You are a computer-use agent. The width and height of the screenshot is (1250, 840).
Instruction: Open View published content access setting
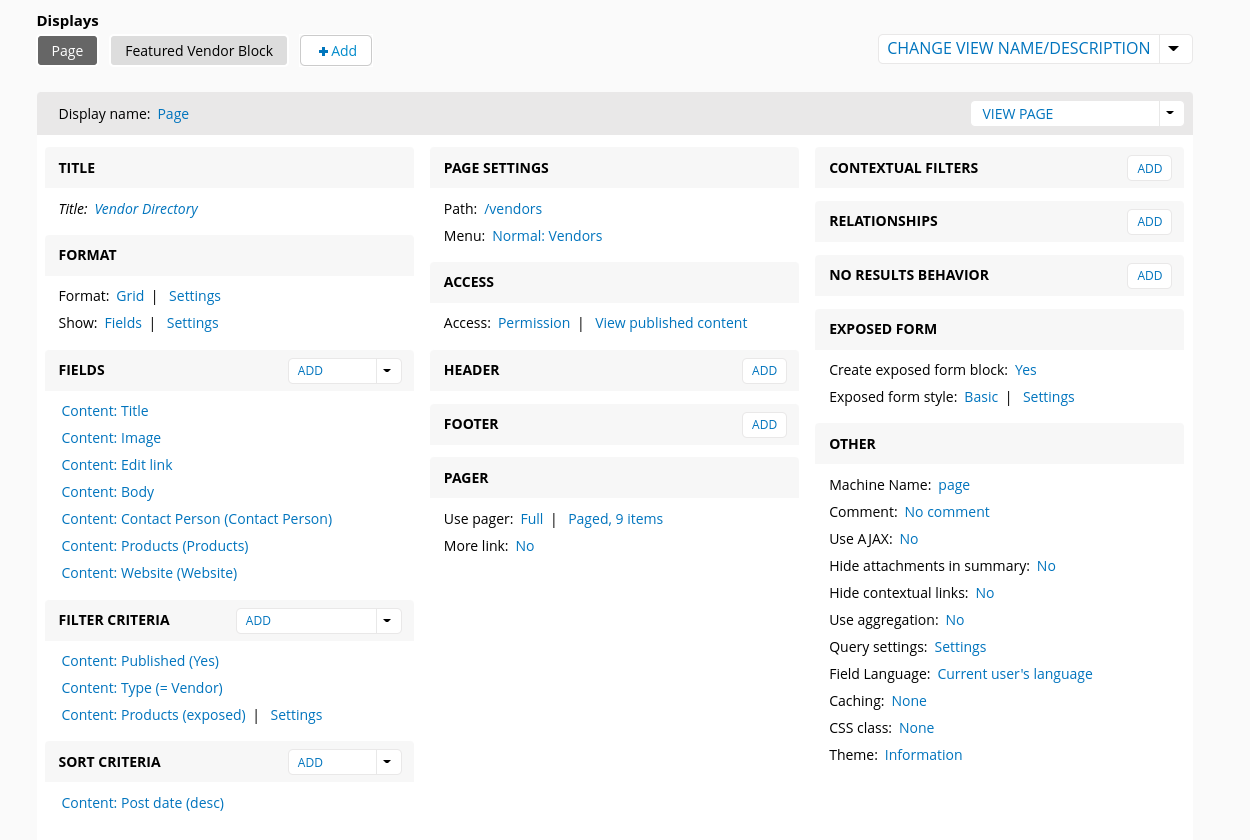[671, 323]
